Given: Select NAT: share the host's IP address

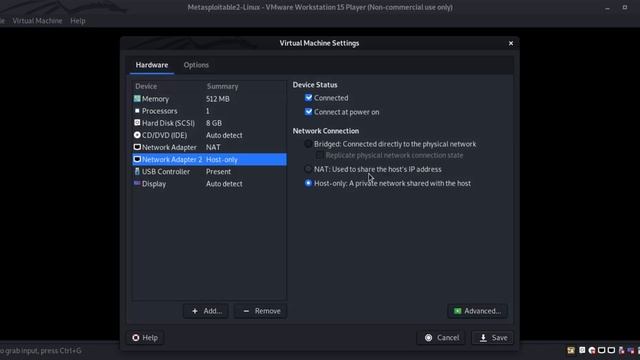Looking at the screenshot, I should click(x=308, y=169).
